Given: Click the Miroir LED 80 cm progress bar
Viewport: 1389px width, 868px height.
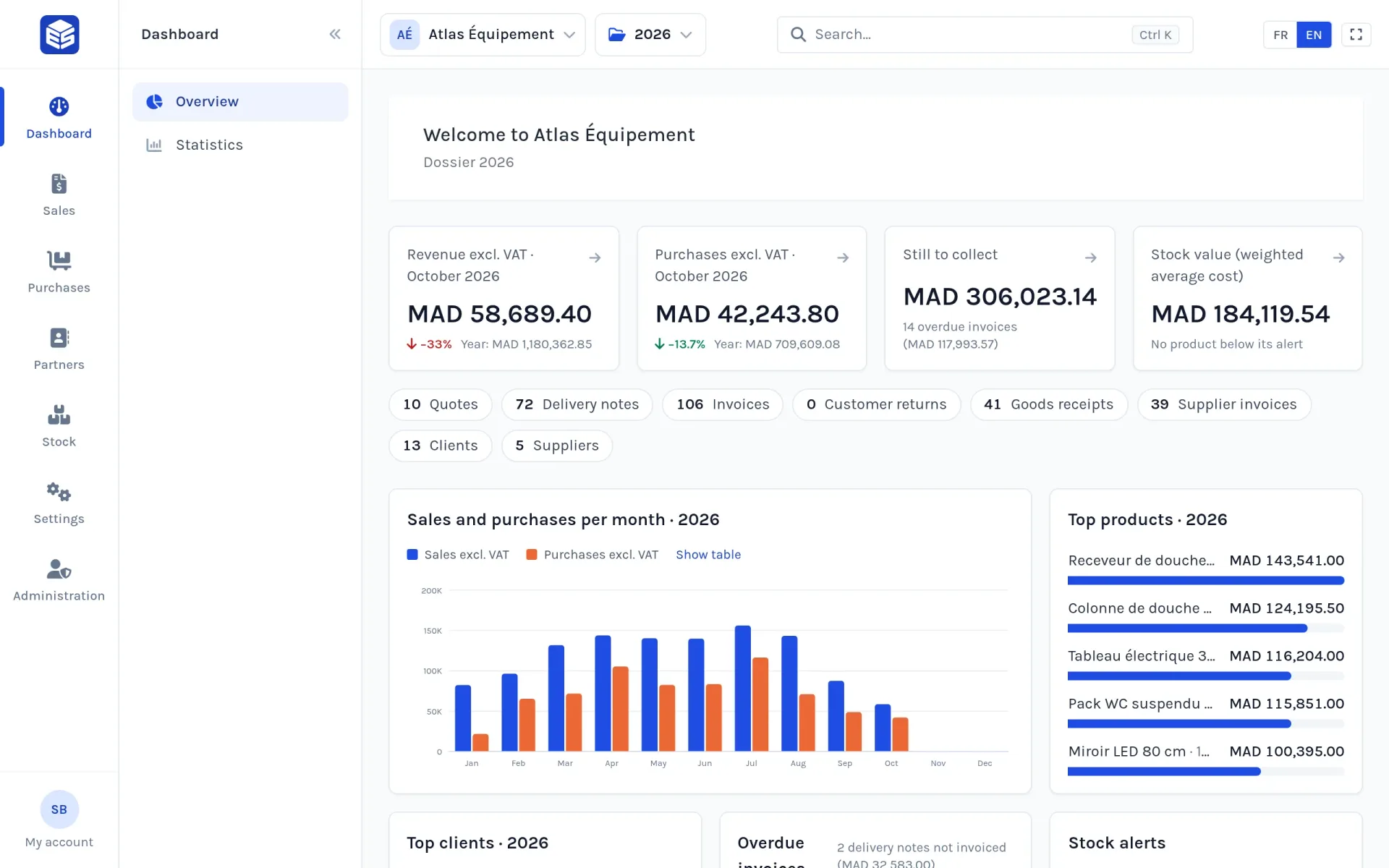Looking at the screenshot, I should coord(1206,771).
